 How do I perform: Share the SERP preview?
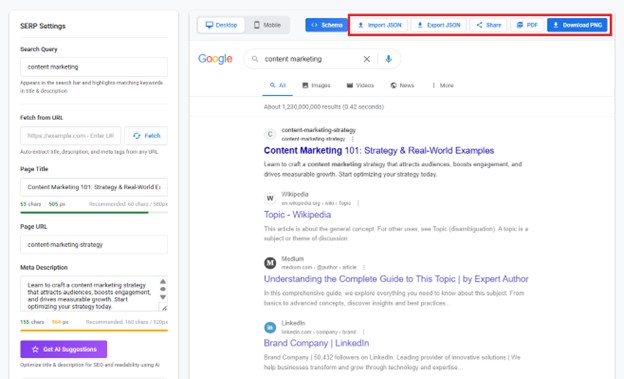pos(489,25)
